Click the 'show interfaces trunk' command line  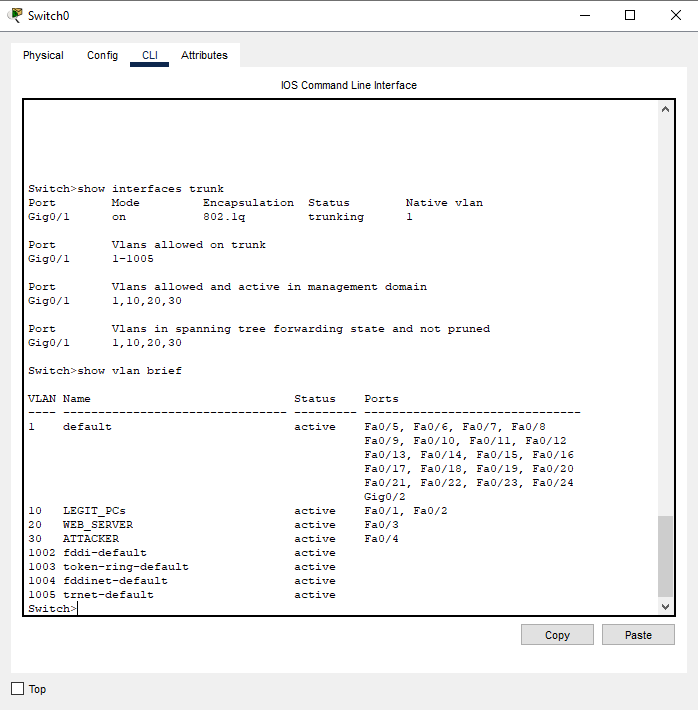(x=126, y=189)
